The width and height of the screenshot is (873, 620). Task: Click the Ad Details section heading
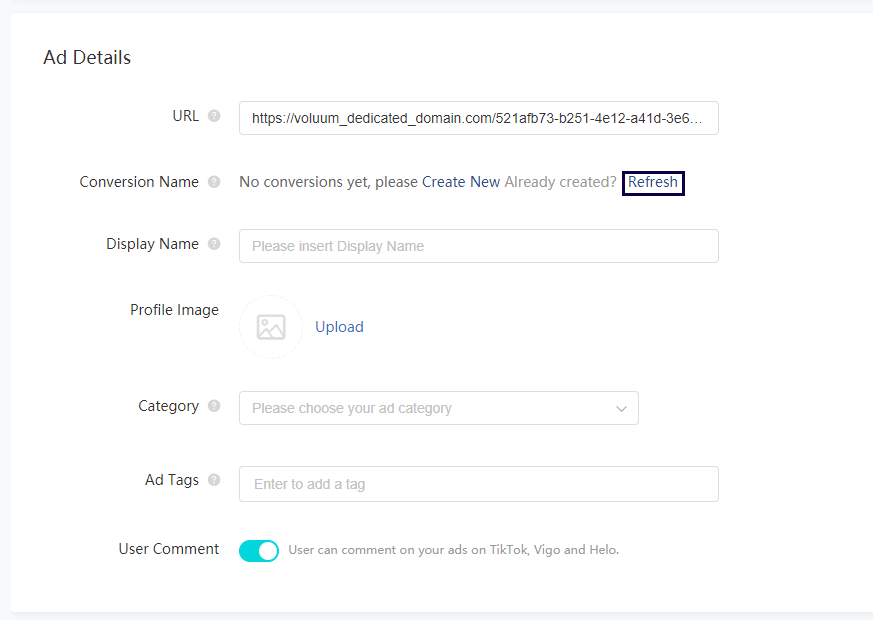(87, 58)
